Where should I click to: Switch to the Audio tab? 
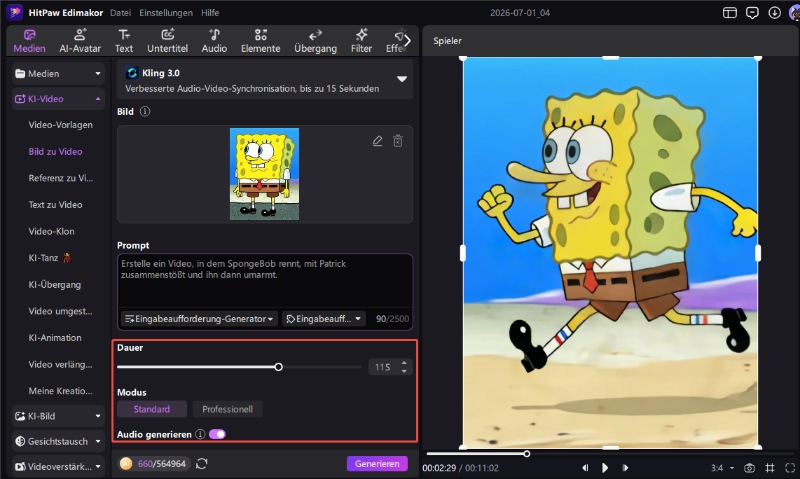[x=214, y=41]
